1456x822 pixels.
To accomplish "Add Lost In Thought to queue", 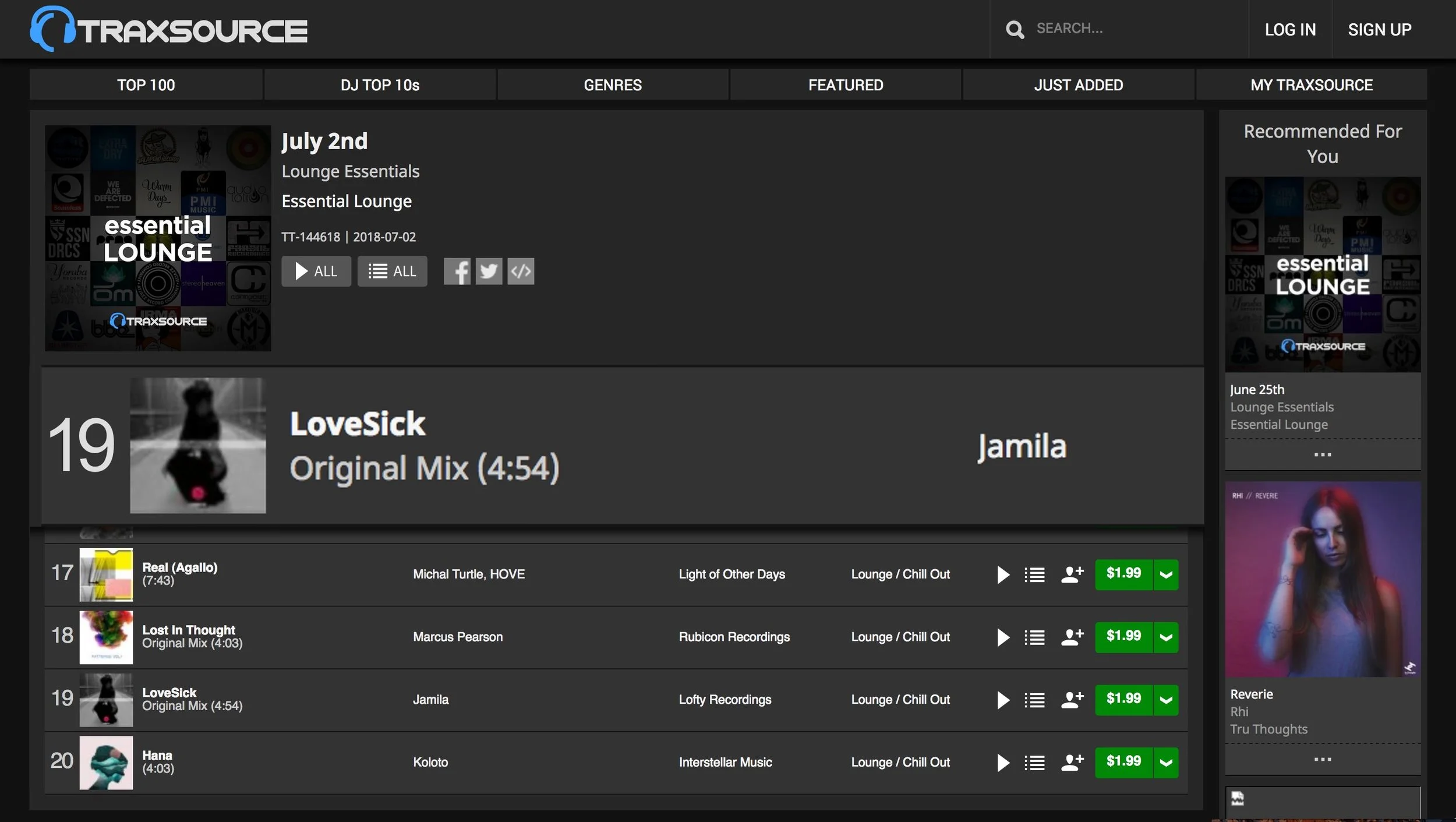I will coord(1034,637).
